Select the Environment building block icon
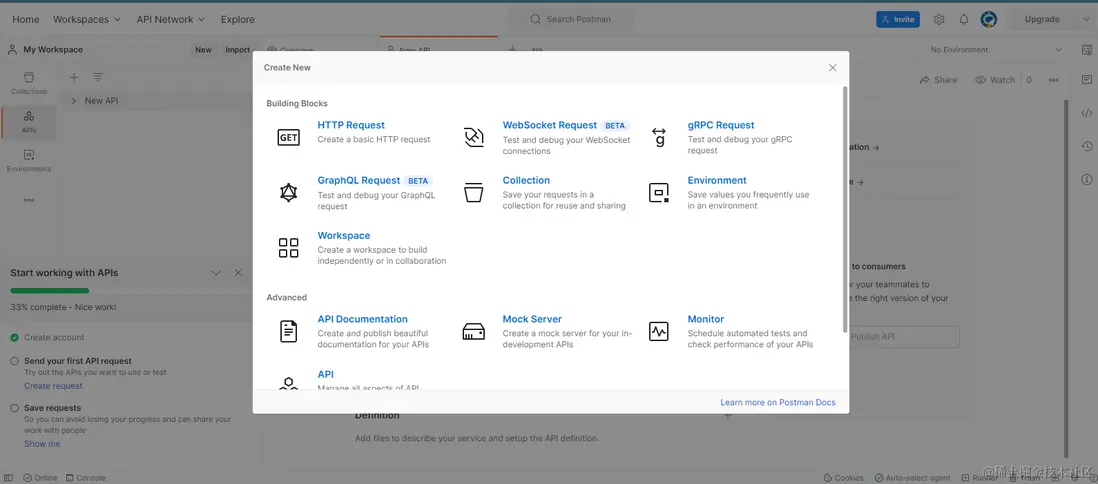Screen dimensions: 1098x484 [659, 193]
